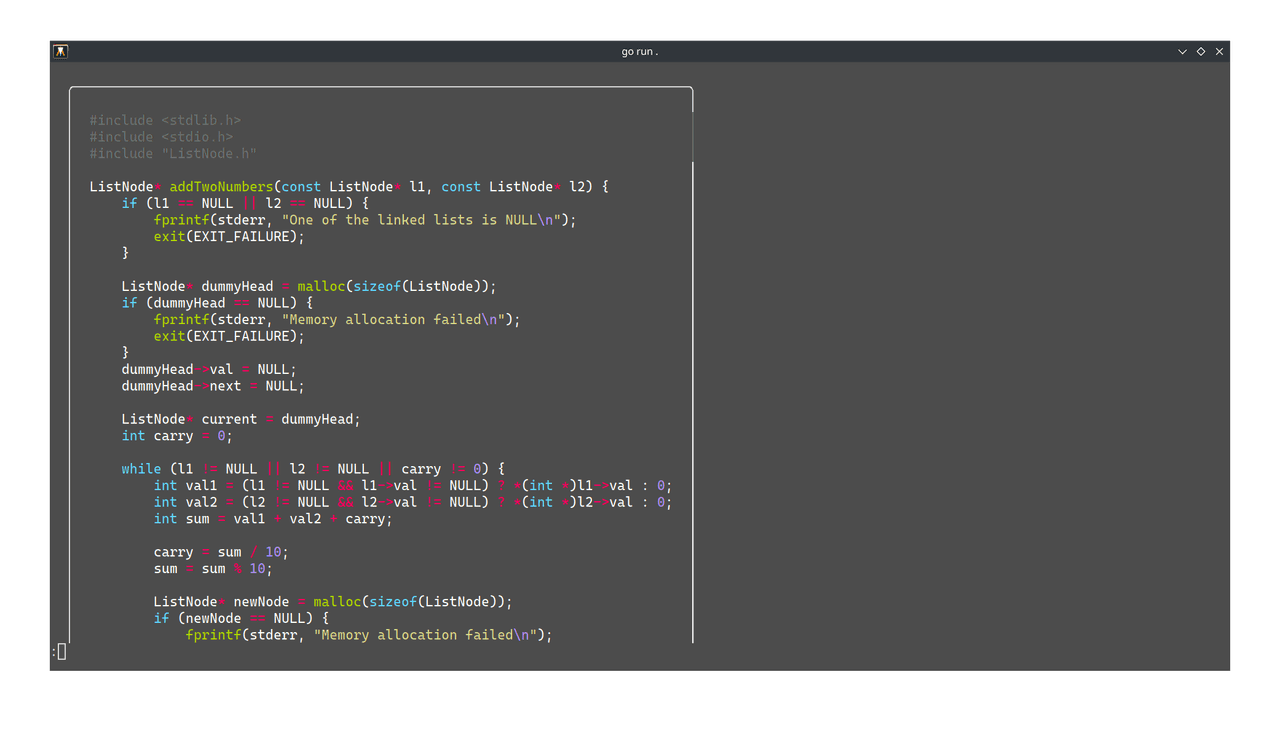Click the 'dummyHead->val = NULL;' line
Image resolution: width=1280 pixels, height=730 pixels.
coord(209,369)
